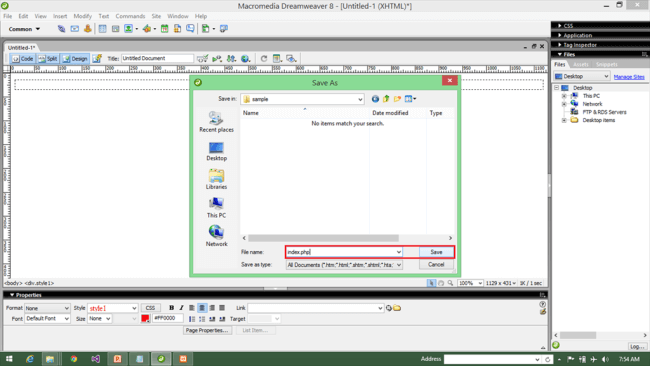Viewport: 650px width, 366px height.
Task: Insert a Hyperlink from the Common bar
Action: [x=61, y=29]
